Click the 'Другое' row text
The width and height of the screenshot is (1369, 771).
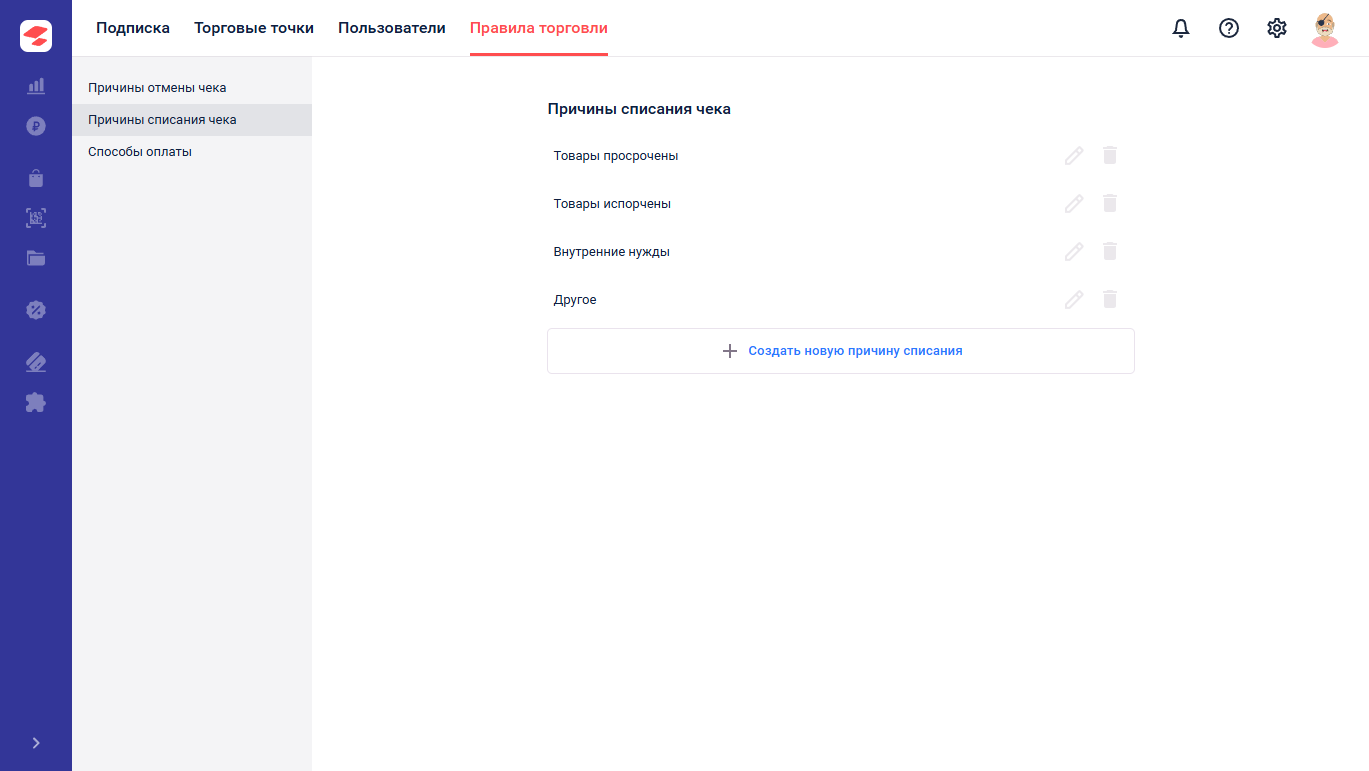tap(575, 300)
